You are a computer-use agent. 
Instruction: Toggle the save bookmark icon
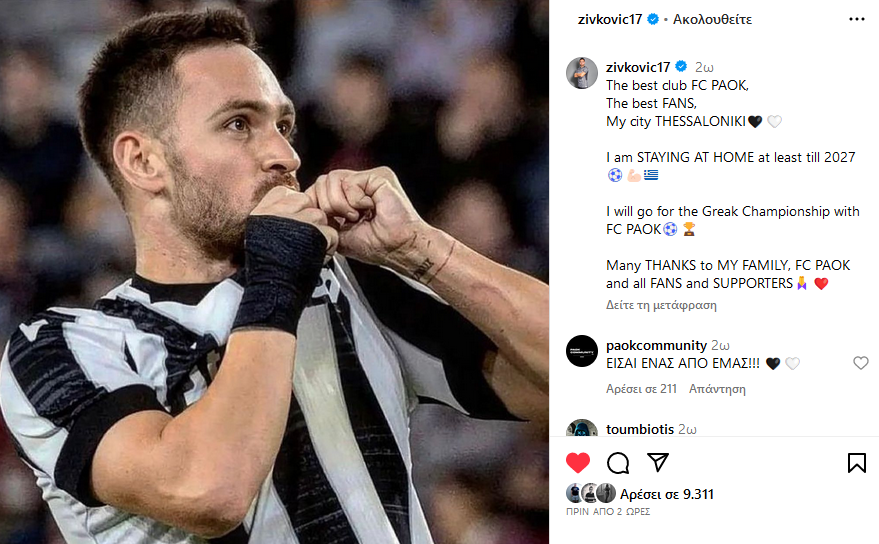[x=856, y=462]
